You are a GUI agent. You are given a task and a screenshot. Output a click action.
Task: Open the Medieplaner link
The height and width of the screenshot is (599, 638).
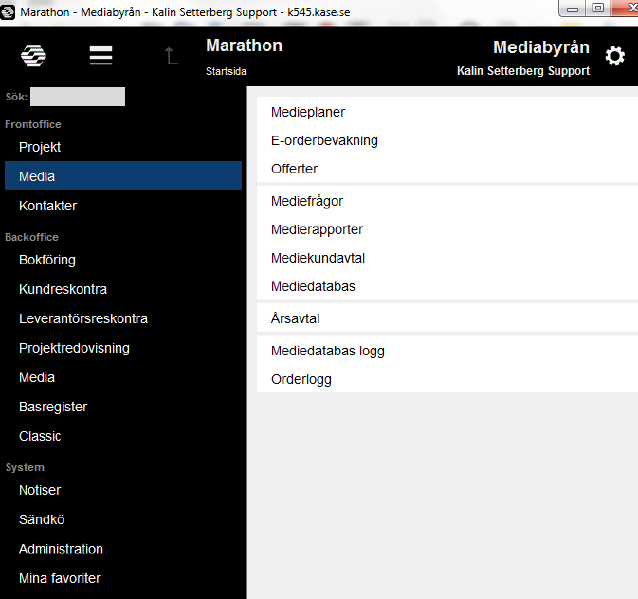coord(308,112)
